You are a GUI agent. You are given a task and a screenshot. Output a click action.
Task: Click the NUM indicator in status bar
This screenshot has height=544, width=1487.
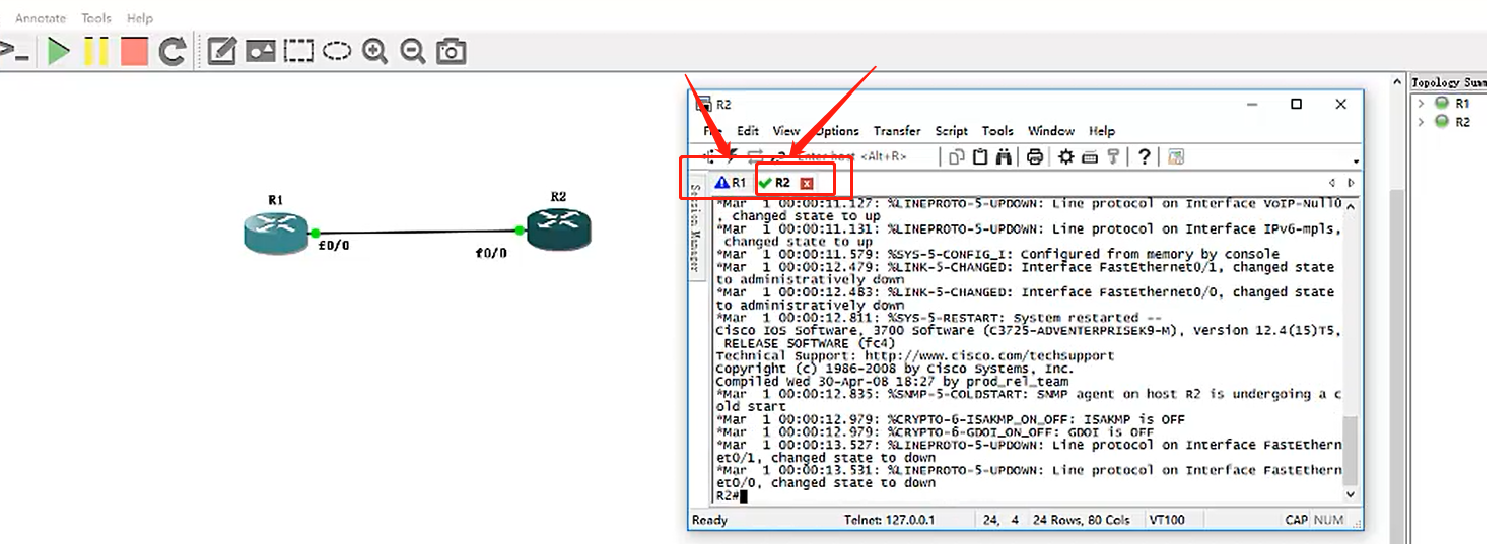1329,520
